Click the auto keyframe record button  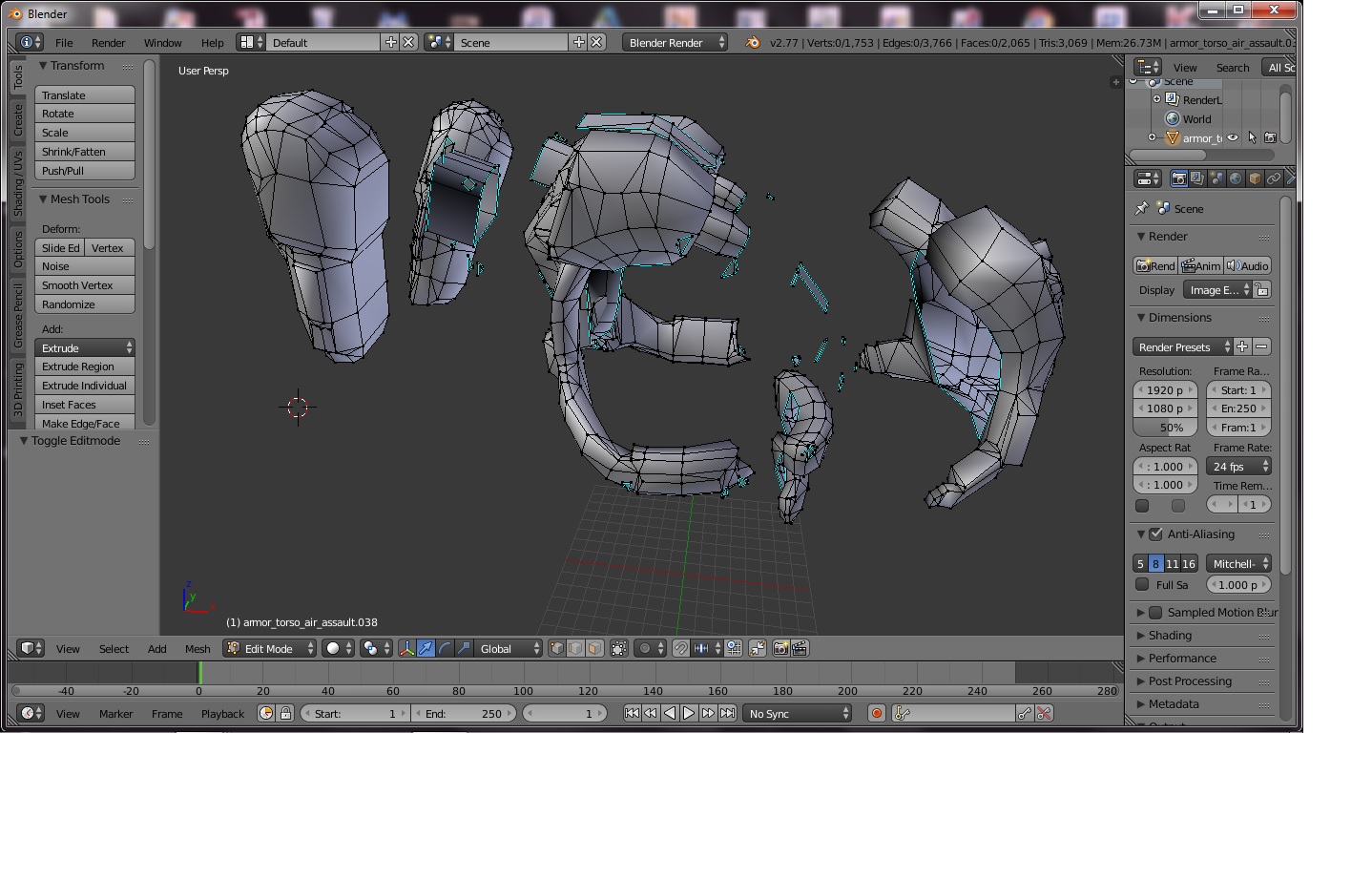click(x=876, y=714)
